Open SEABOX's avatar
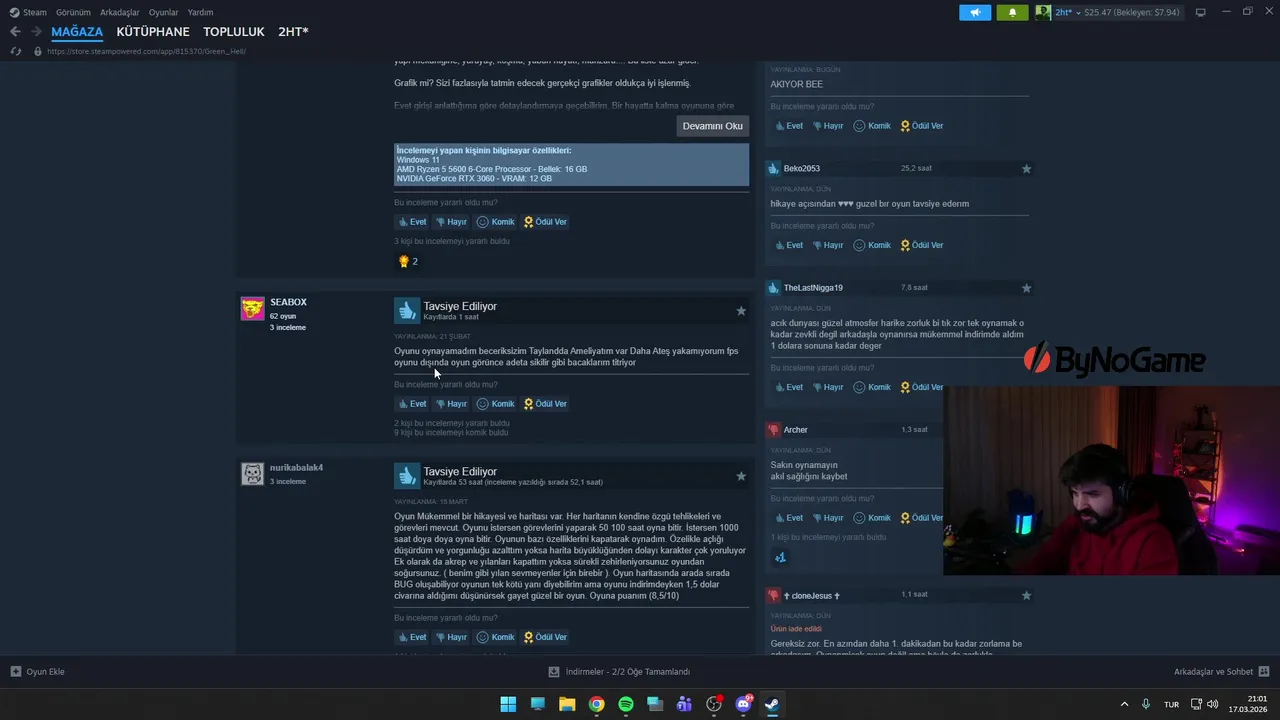This screenshot has width=1280, height=720. tap(253, 308)
